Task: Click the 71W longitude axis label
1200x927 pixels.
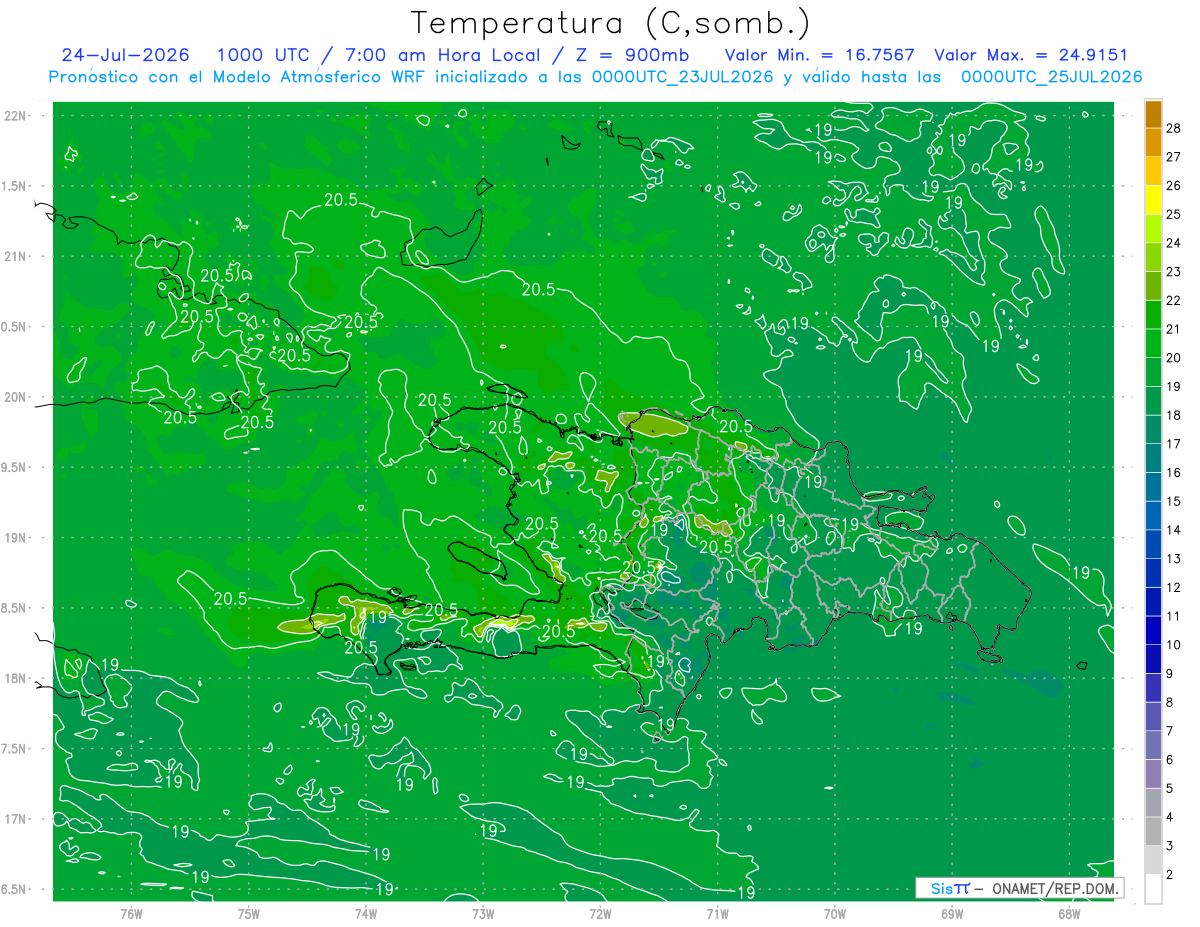Action: [x=717, y=913]
